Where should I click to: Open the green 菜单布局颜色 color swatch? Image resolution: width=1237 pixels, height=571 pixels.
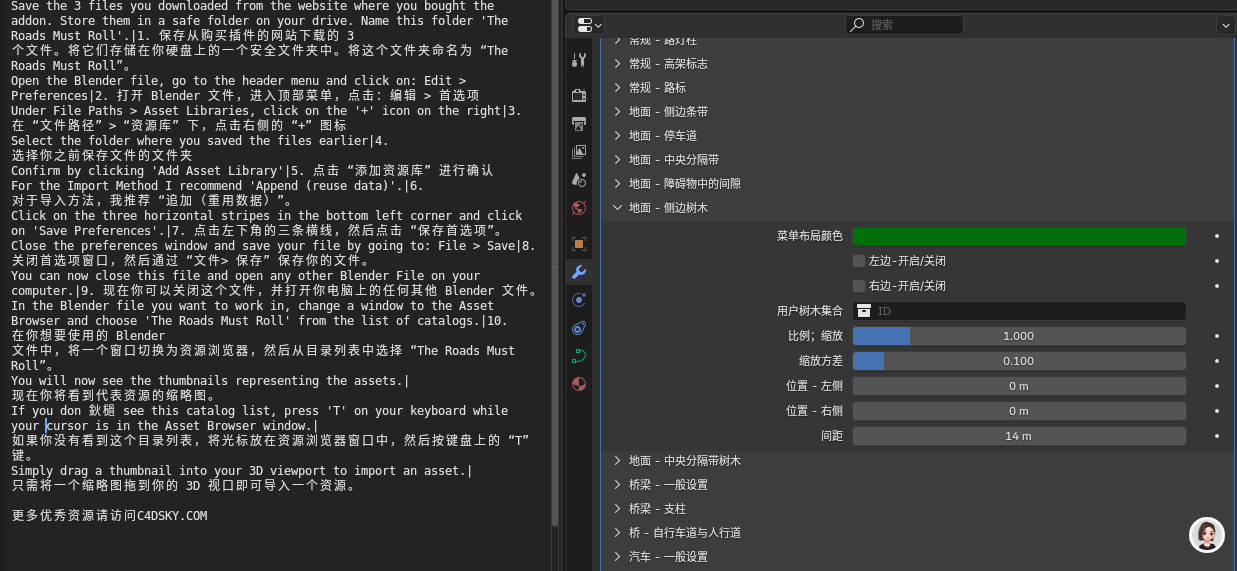tap(1019, 237)
